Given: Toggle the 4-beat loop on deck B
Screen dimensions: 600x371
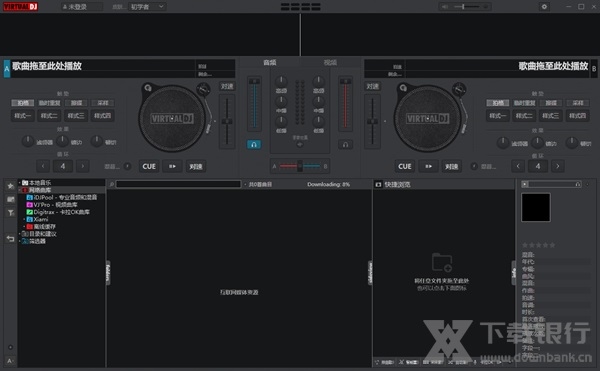Looking at the screenshot, I should point(538,166).
